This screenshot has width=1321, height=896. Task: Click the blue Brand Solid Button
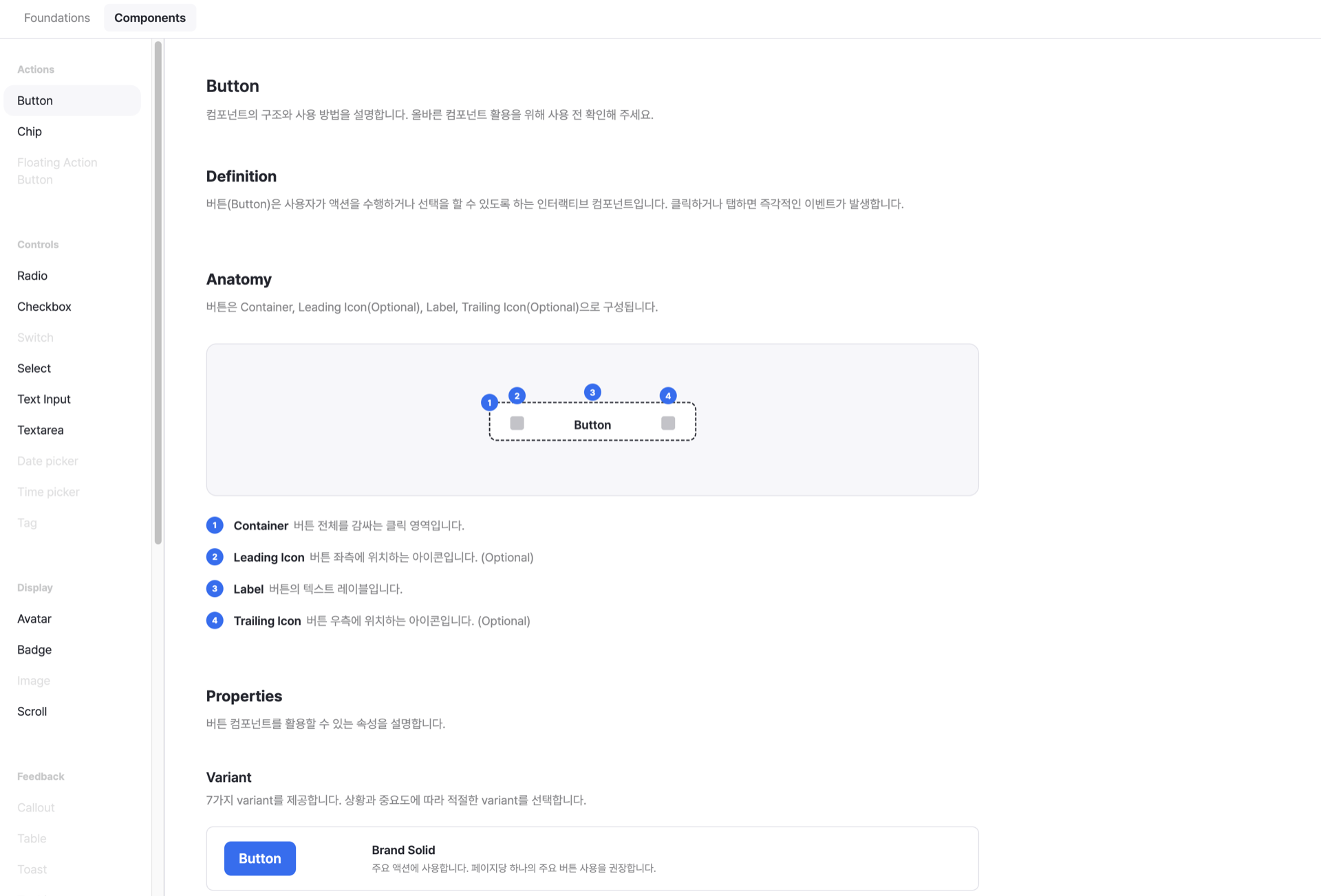(x=260, y=859)
